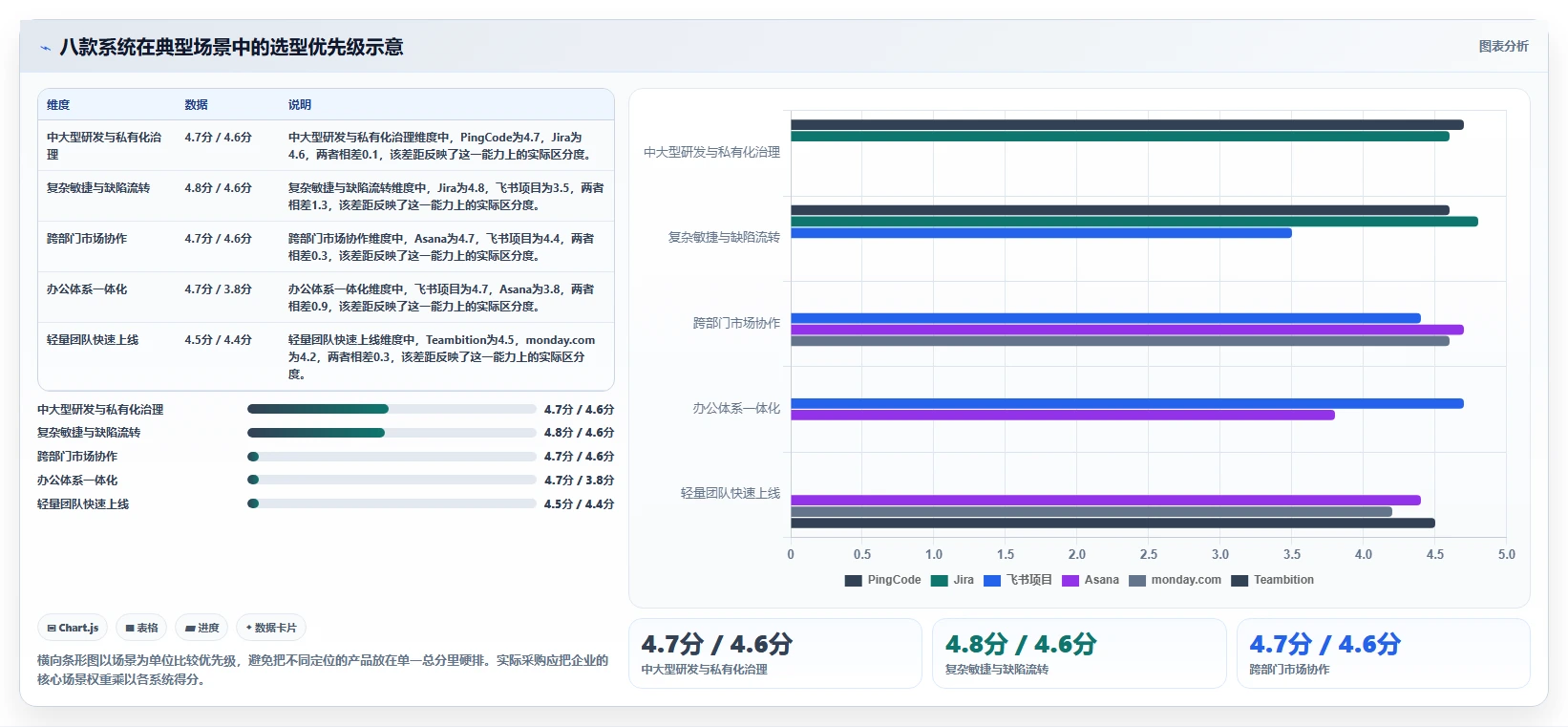Screen dimensions: 1568x727
Task: Click the small icon before the page title
Action: click(45, 48)
